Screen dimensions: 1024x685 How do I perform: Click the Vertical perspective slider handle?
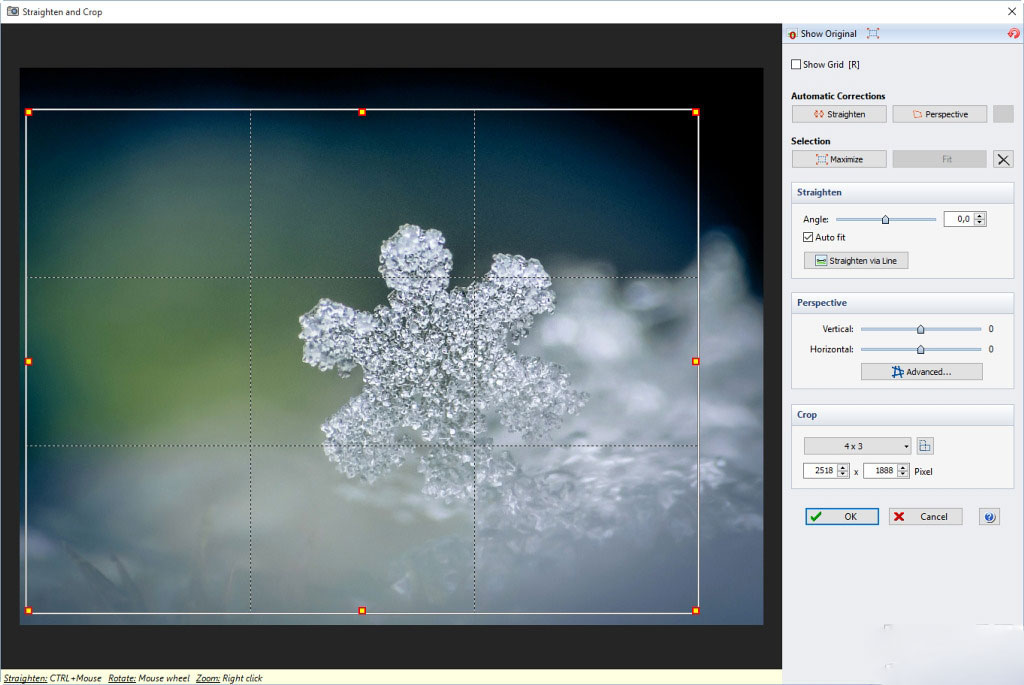(x=921, y=329)
